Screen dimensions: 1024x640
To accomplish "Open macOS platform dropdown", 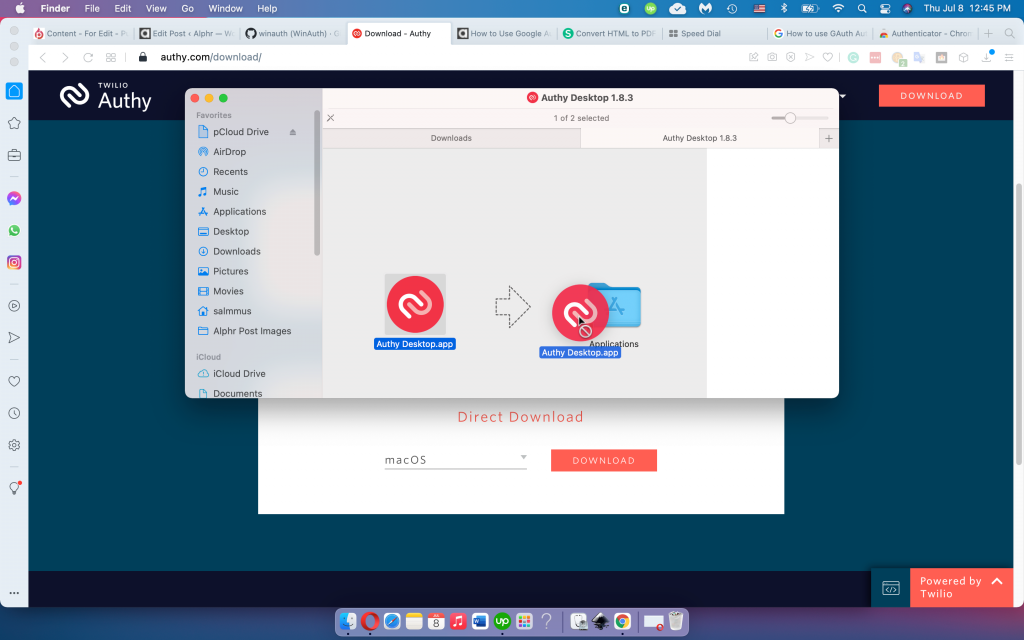I will pyautogui.click(x=455, y=460).
